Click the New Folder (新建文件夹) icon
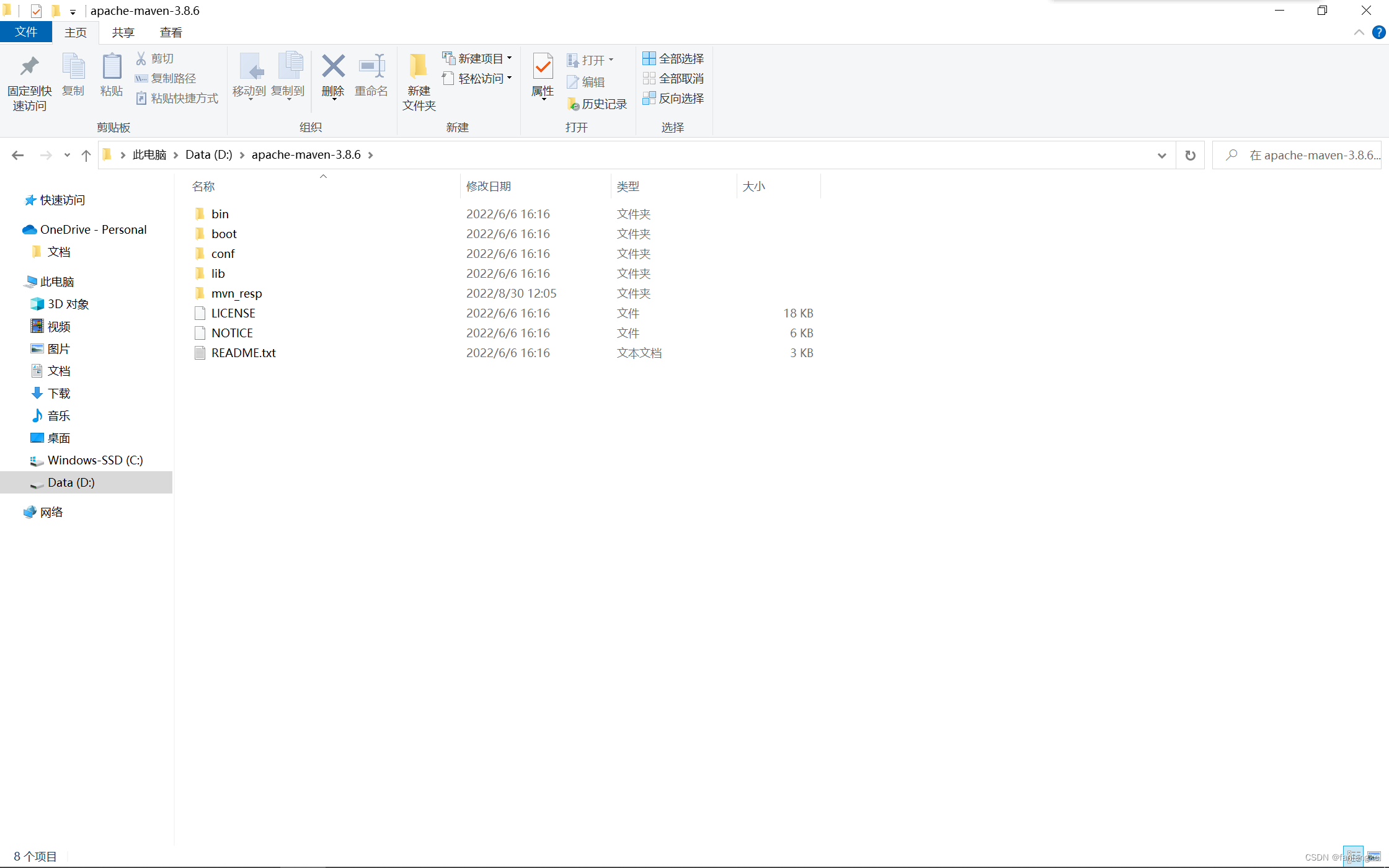The image size is (1389, 868). [419, 66]
